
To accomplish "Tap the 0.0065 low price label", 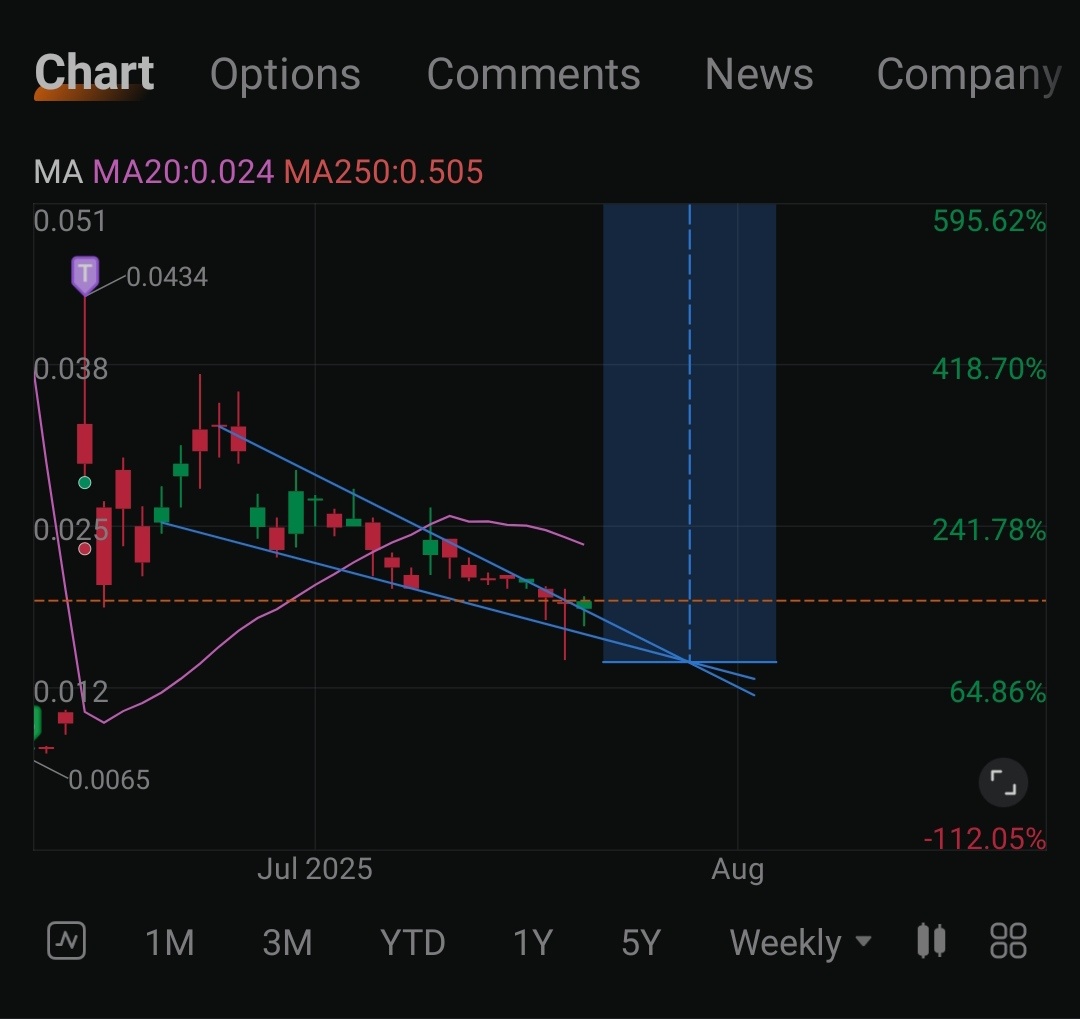I will 109,780.
